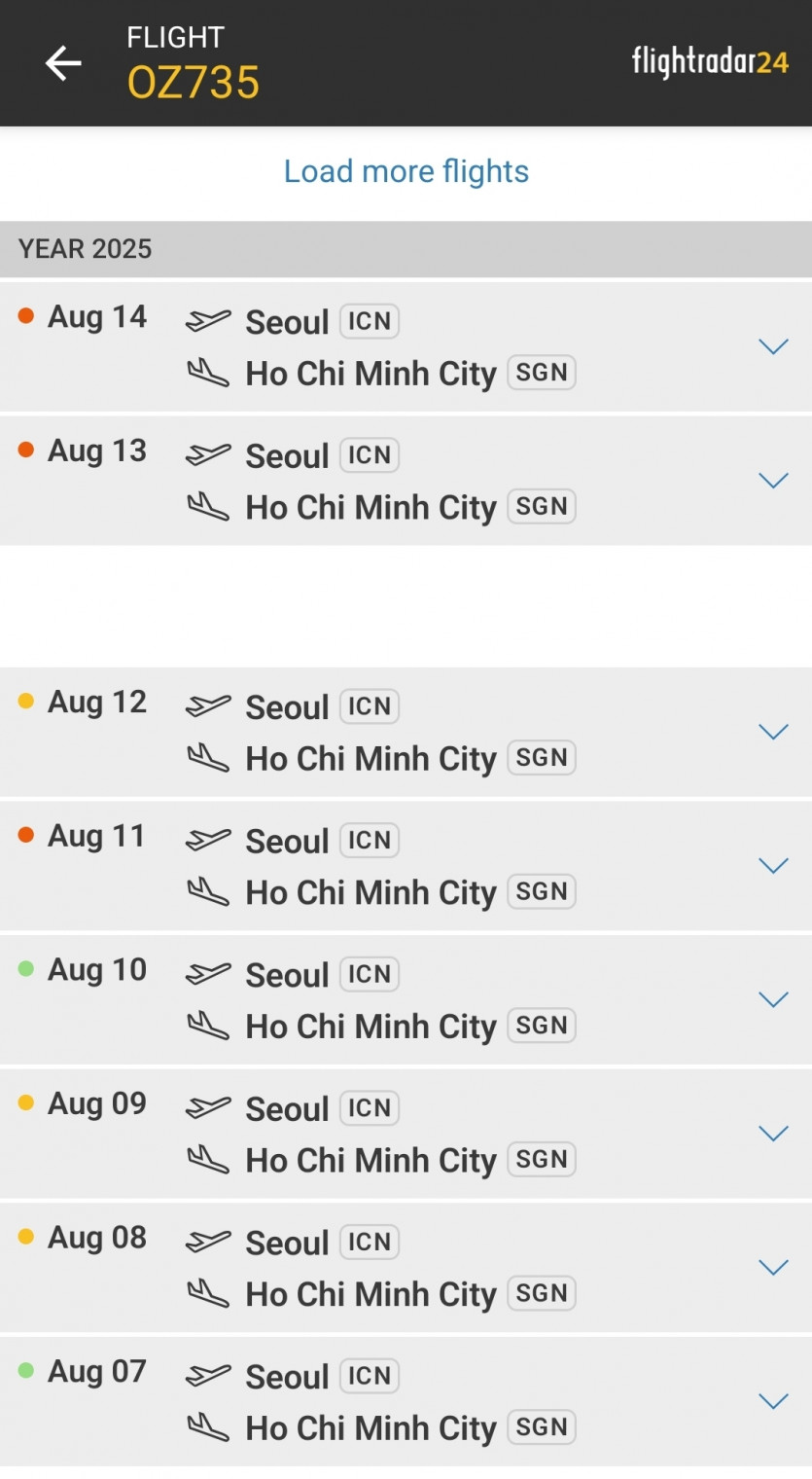The height and width of the screenshot is (1479, 812).
Task: Open Aug 11 flight dropdown chevron
Action: coord(773,866)
